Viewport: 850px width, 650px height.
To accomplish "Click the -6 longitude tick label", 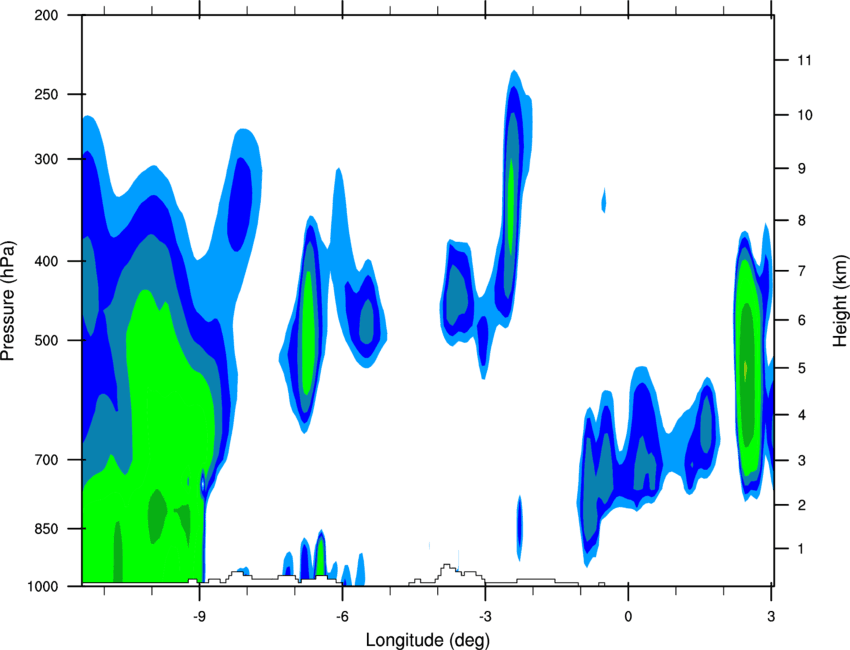I will (x=342, y=616).
